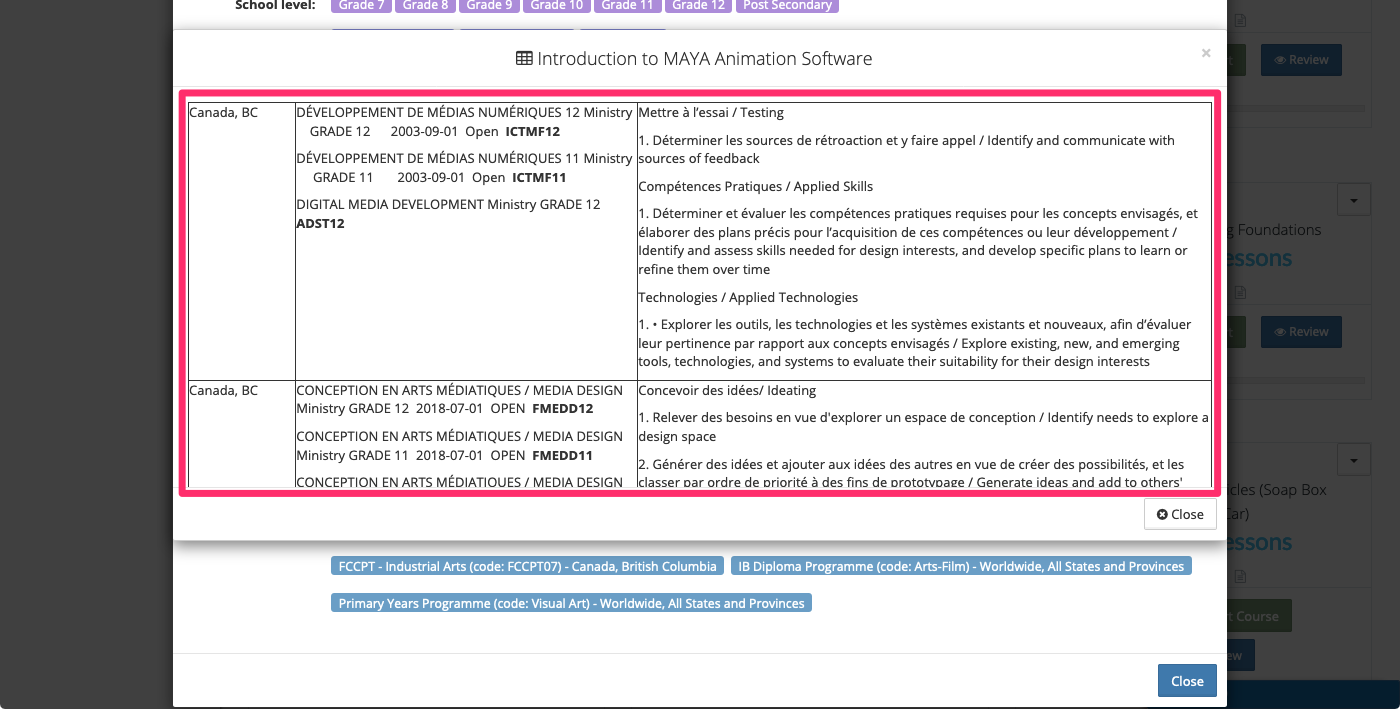
Task: Click 'Canada, BC' in the first table row
Action: [x=223, y=112]
